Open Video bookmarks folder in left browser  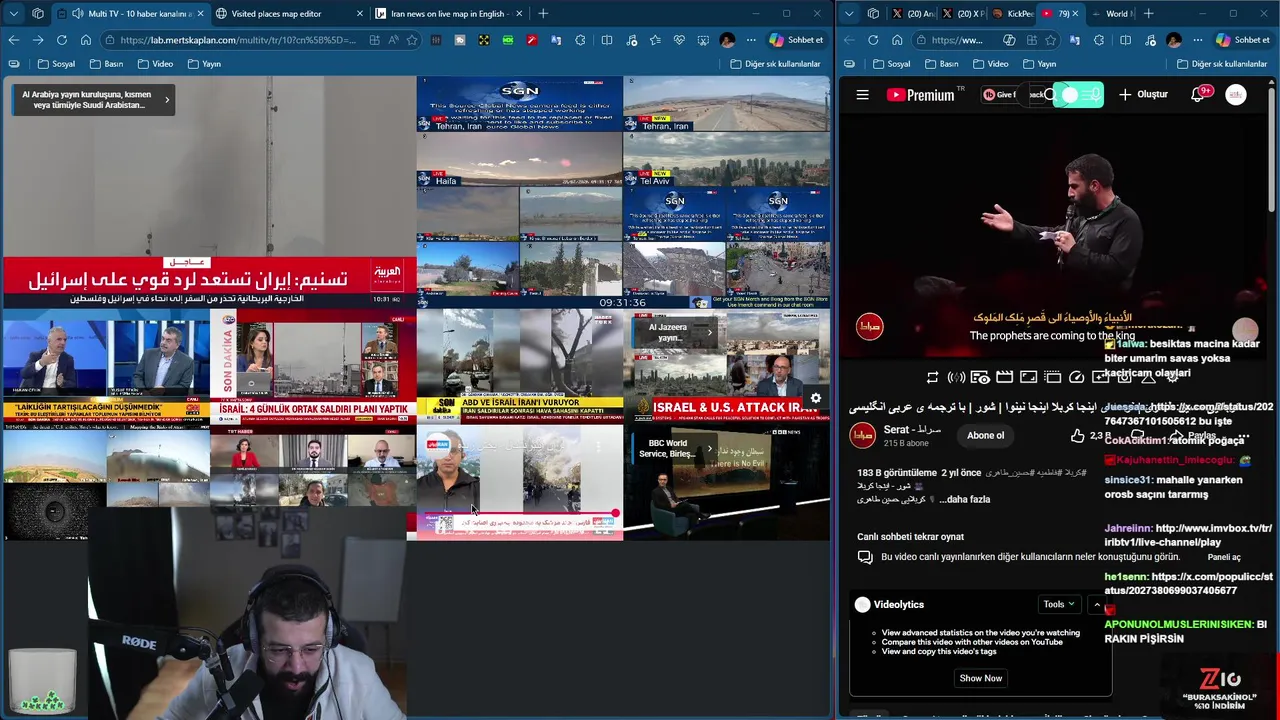tap(155, 64)
